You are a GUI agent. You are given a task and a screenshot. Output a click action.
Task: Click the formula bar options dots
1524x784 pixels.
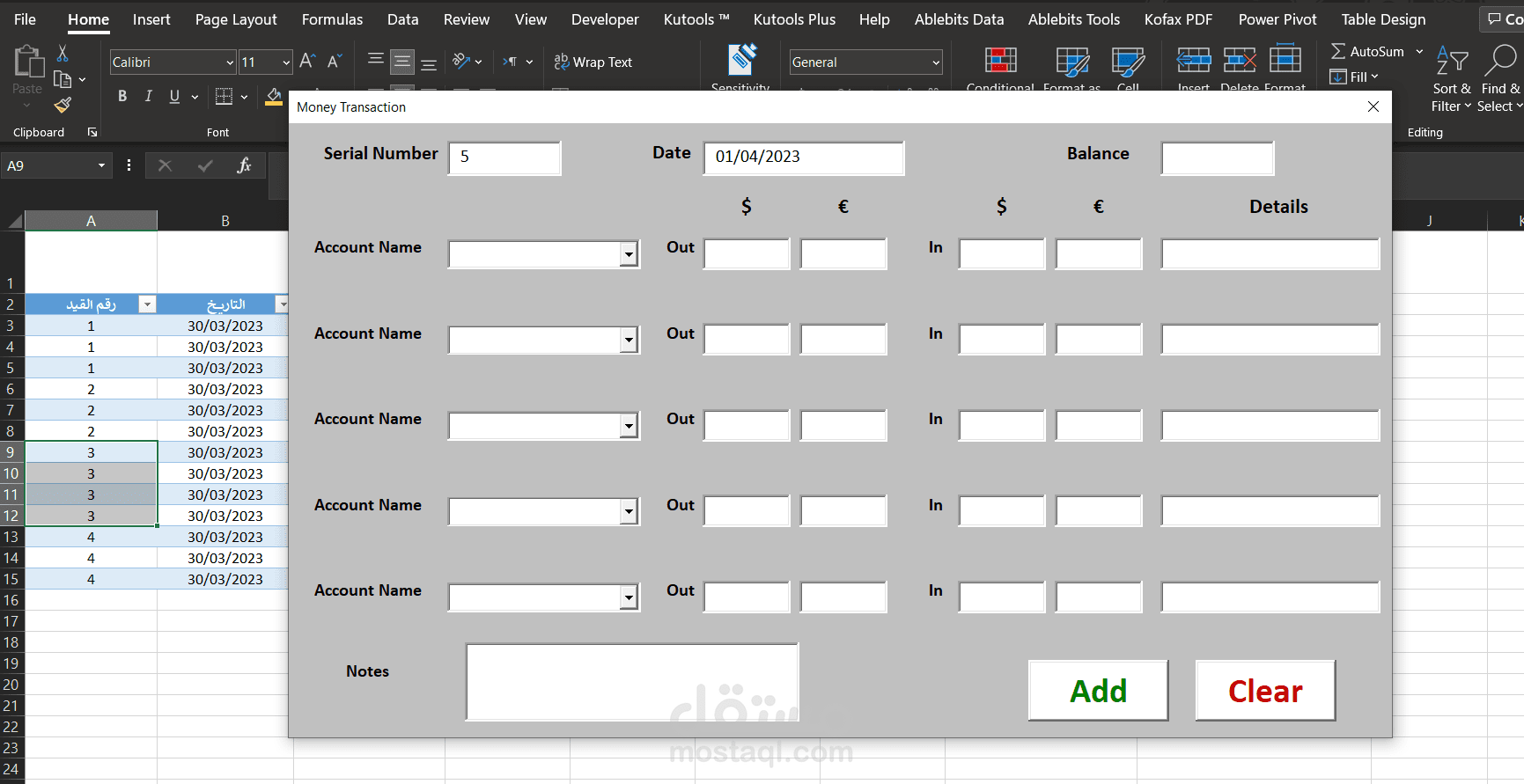pyautogui.click(x=129, y=165)
